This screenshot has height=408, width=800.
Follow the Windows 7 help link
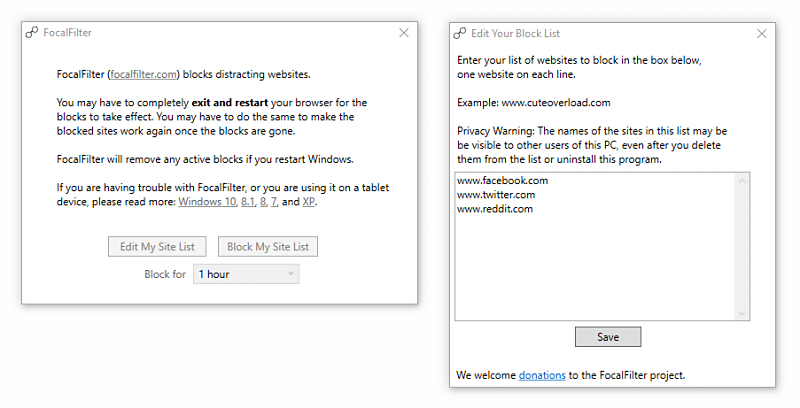tap(274, 201)
